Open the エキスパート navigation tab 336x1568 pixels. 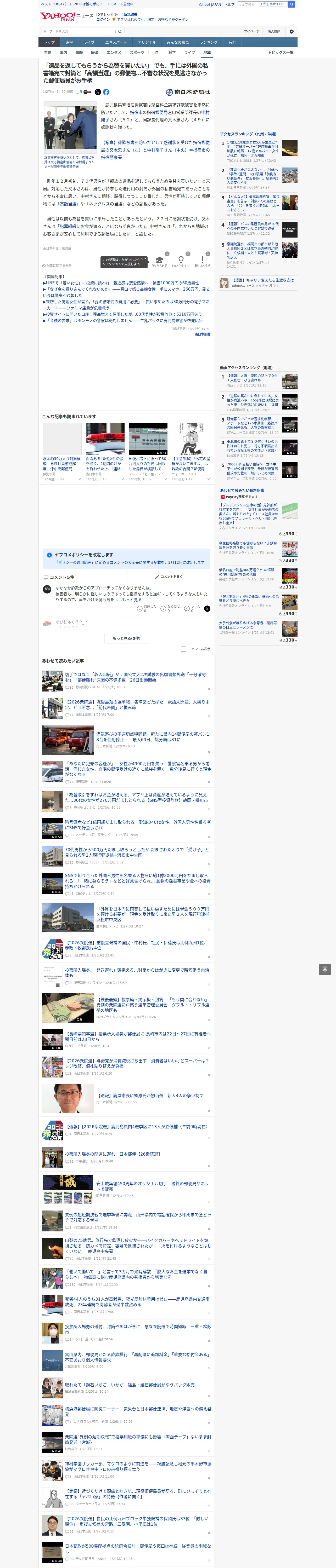pyautogui.click(x=116, y=43)
